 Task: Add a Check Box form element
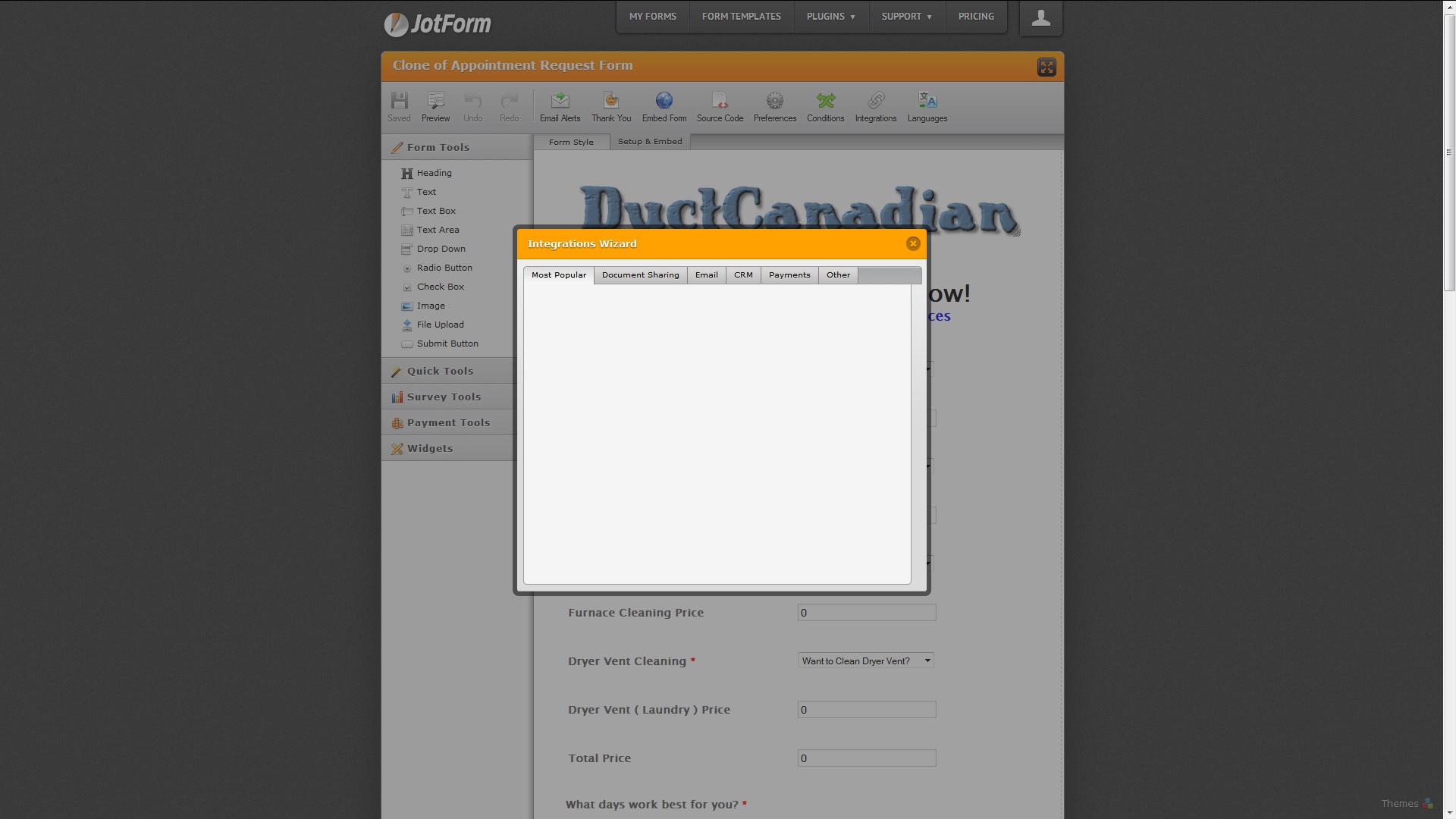coord(440,287)
